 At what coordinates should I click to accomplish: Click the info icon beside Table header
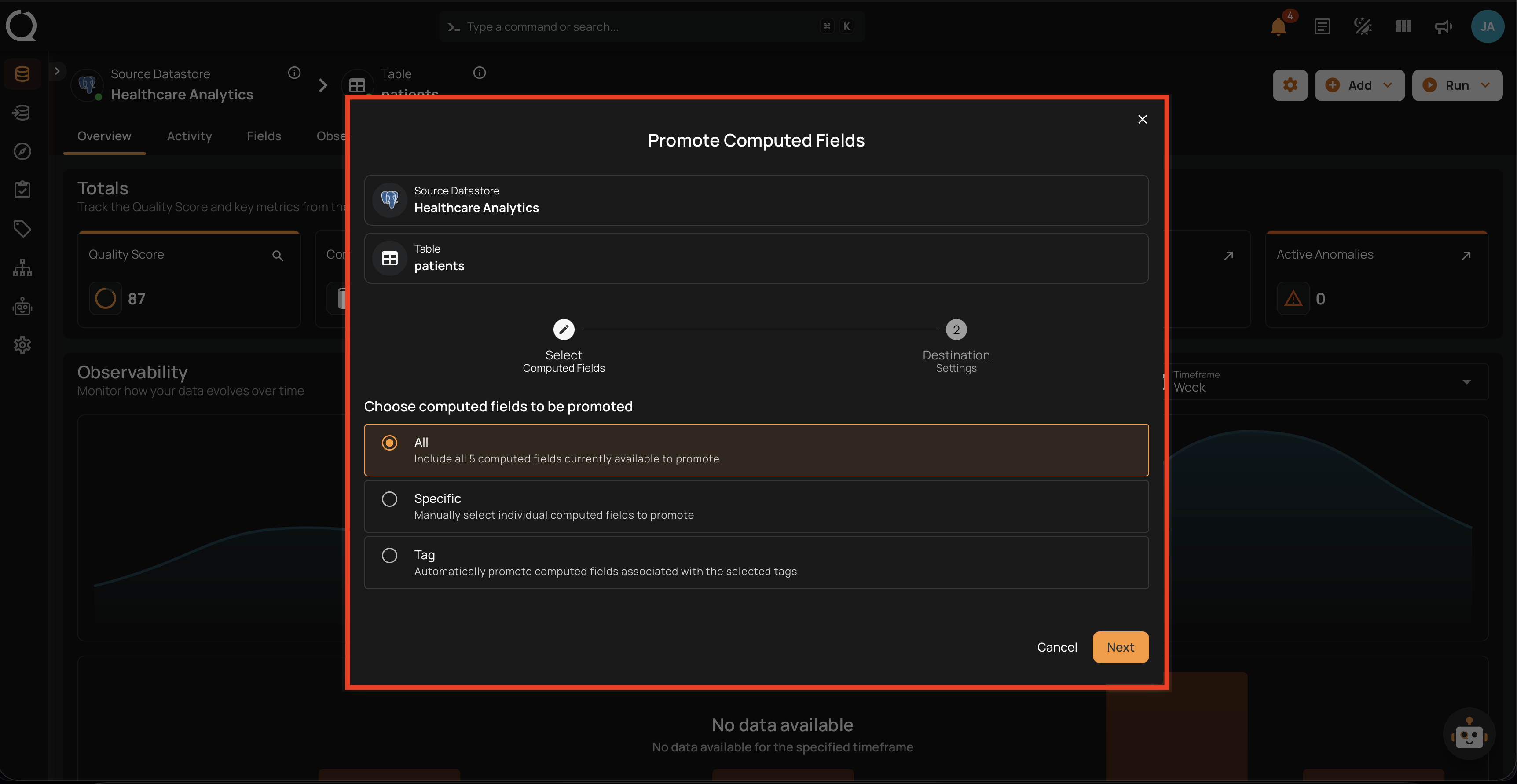(x=480, y=73)
